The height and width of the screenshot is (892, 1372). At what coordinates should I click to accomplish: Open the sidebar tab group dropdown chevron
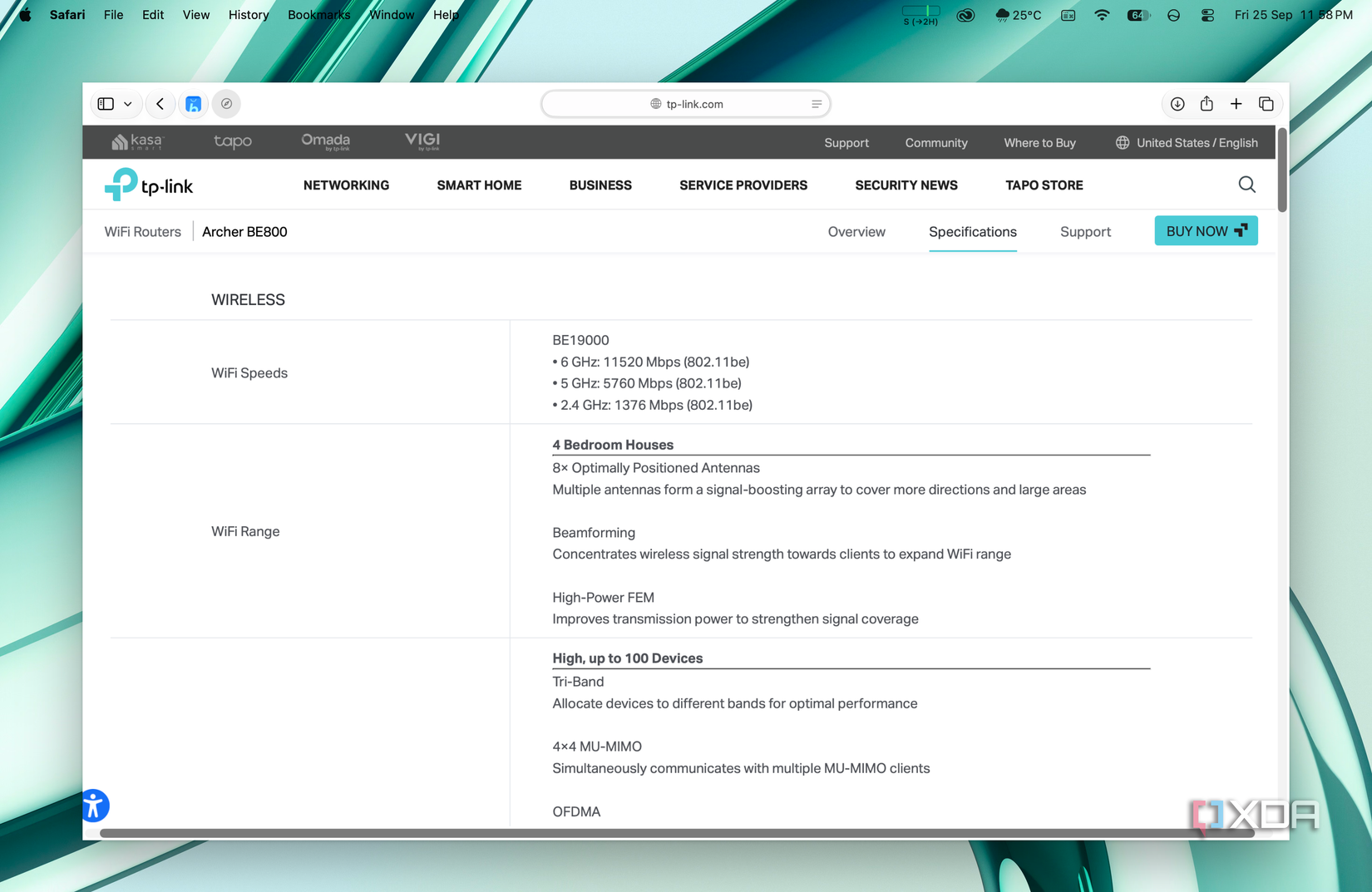click(128, 104)
